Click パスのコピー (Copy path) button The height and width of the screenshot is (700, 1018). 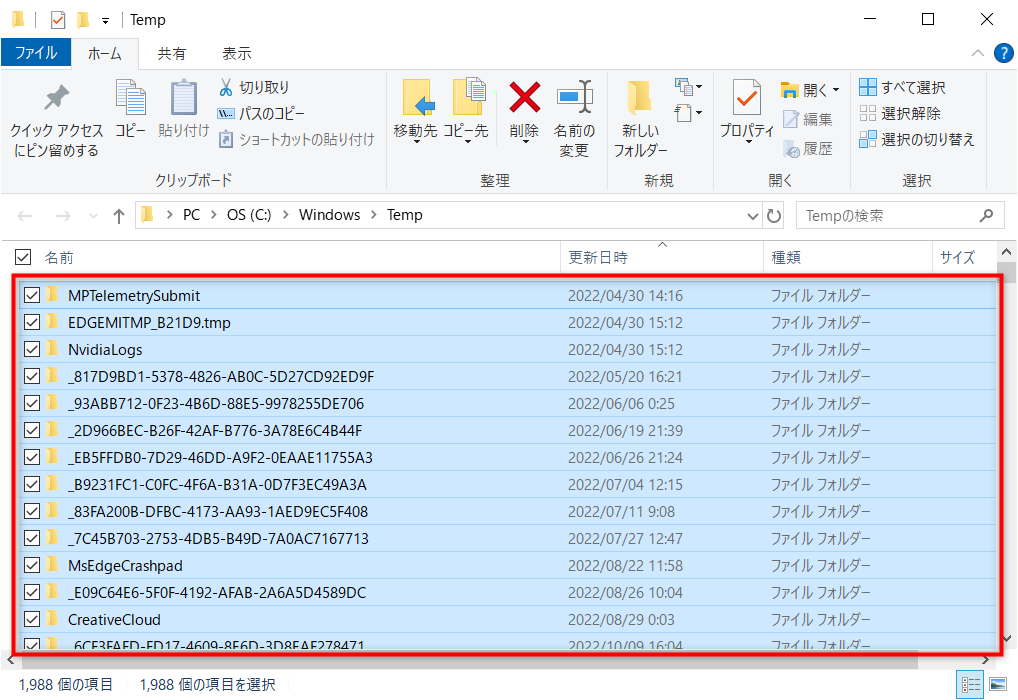point(261,114)
